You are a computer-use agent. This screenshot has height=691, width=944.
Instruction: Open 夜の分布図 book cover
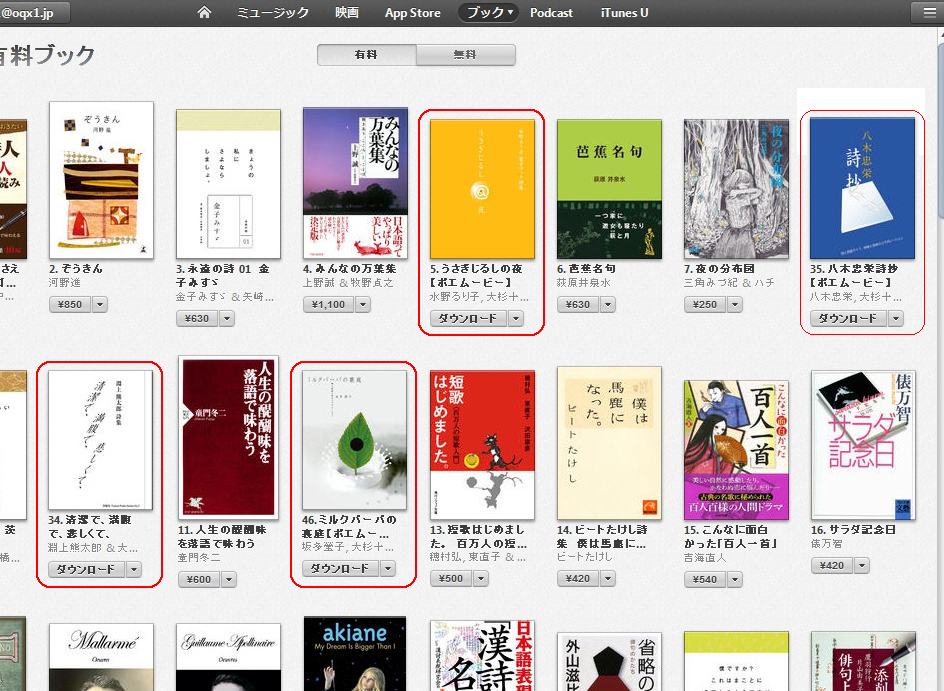pos(736,189)
